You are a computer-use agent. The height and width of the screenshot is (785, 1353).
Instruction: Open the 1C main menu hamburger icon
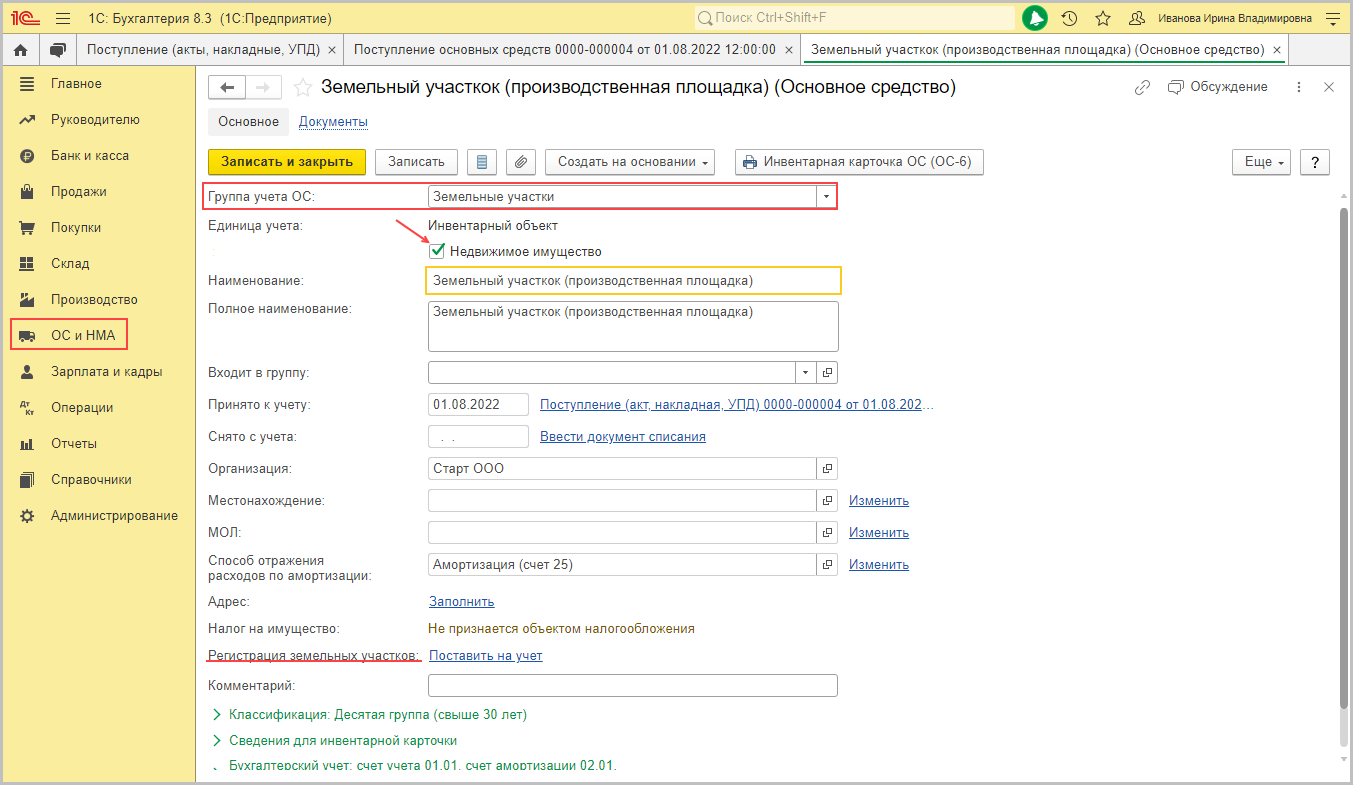[x=63, y=18]
